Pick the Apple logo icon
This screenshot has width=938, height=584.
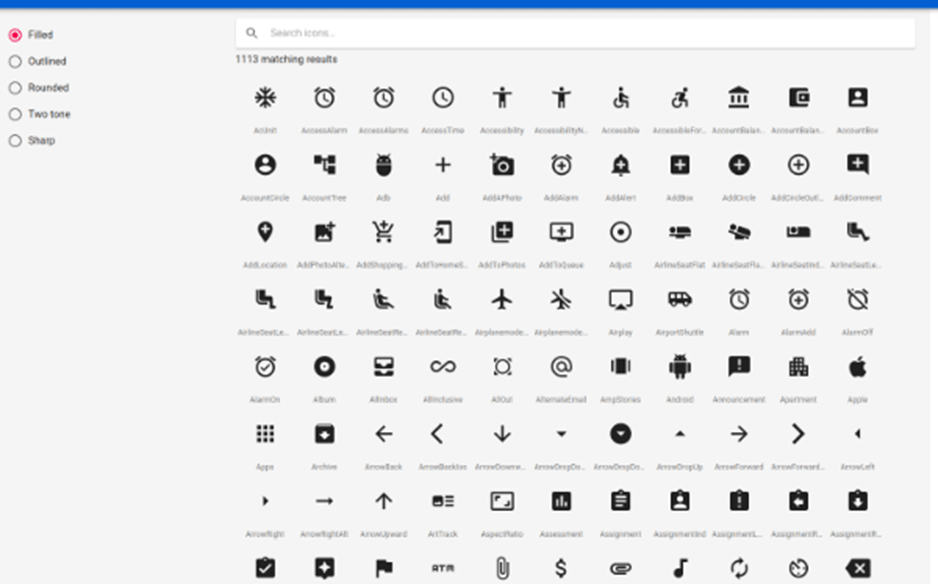[x=857, y=366]
